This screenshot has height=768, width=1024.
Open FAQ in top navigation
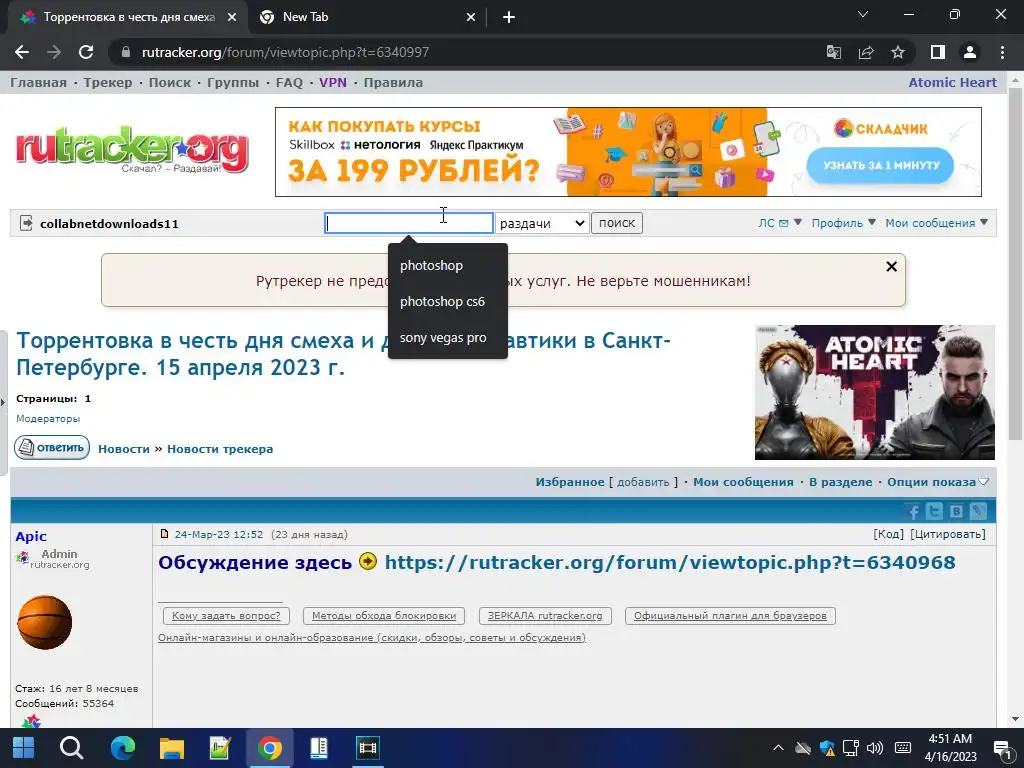click(x=289, y=82)
